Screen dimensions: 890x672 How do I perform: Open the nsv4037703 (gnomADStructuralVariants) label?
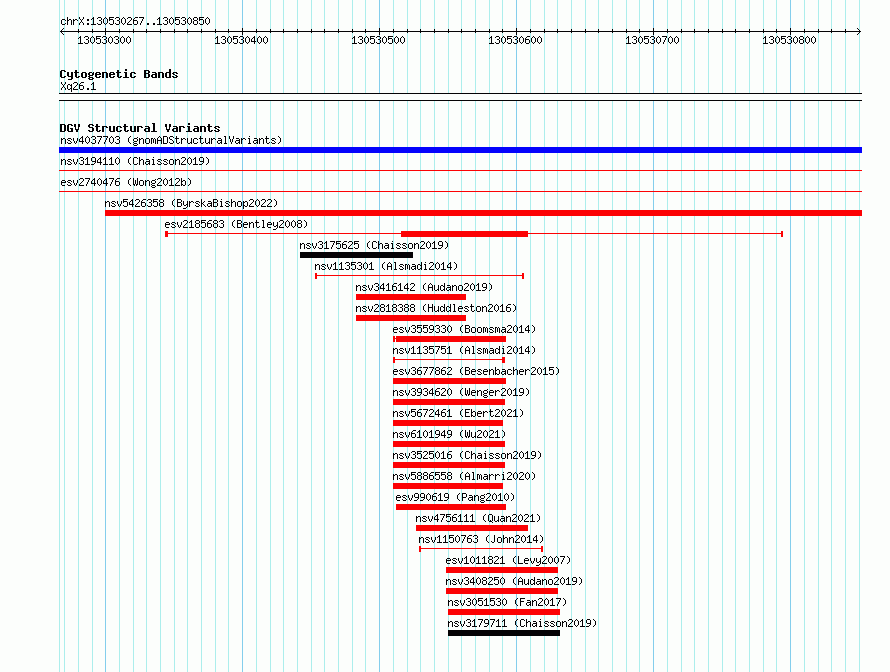[171, 140]
